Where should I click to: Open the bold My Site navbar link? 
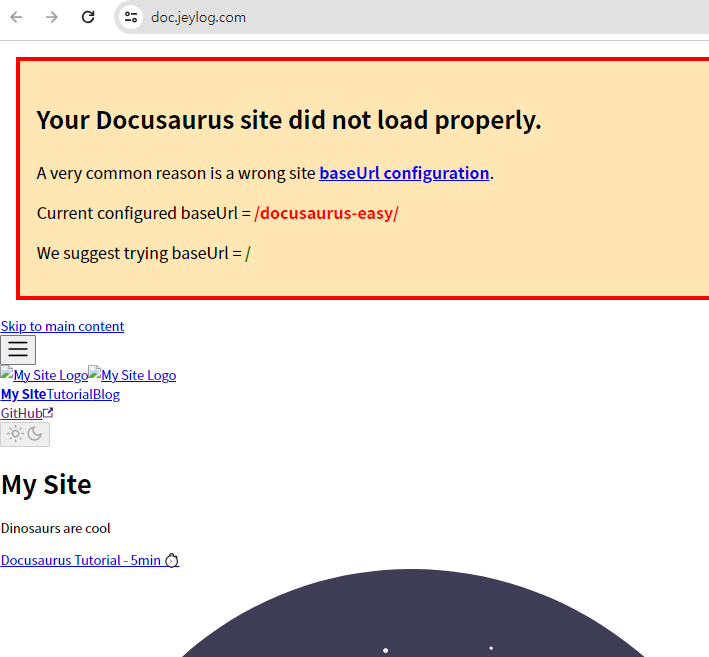click(24, 394)
